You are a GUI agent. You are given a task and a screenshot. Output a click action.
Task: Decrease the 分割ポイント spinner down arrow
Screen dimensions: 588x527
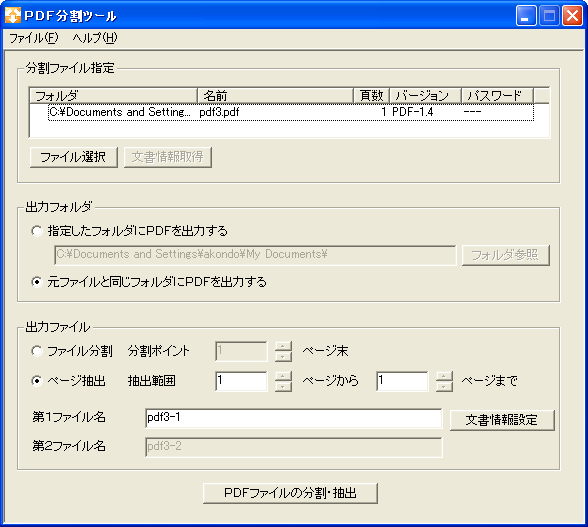pos(283,356)
